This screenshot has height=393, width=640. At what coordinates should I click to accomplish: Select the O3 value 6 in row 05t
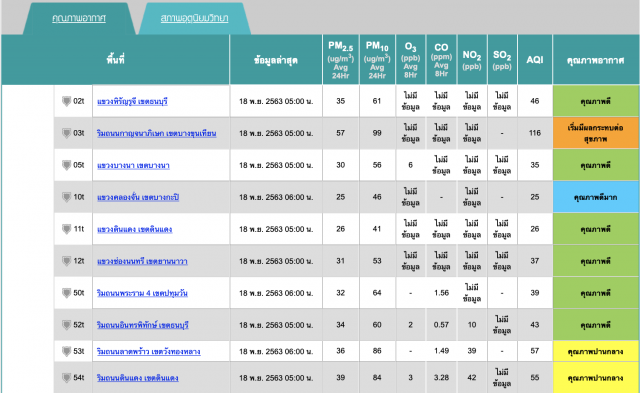click(411, 165)
